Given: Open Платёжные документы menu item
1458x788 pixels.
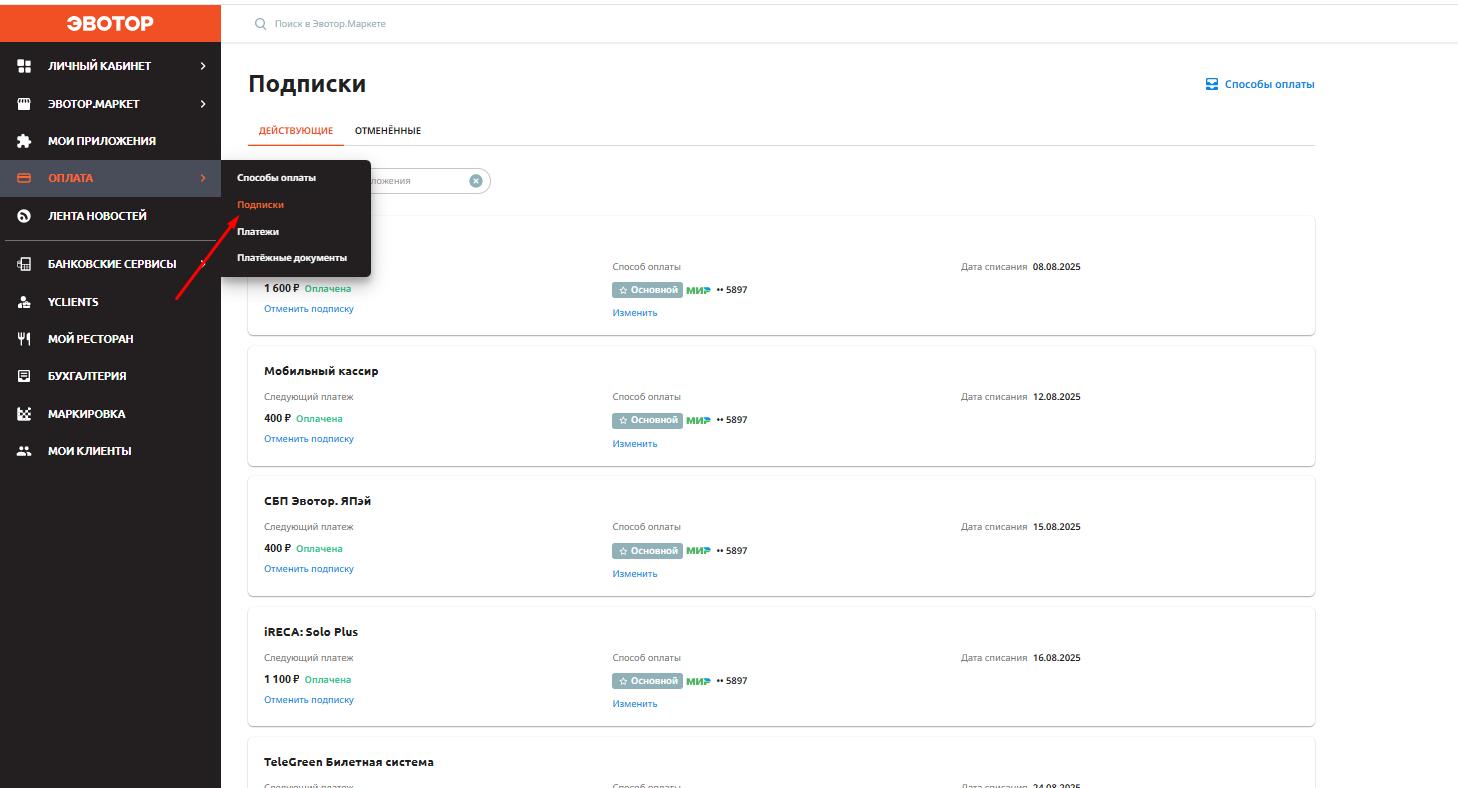Looking at the screenshot, I should [292, 258].
